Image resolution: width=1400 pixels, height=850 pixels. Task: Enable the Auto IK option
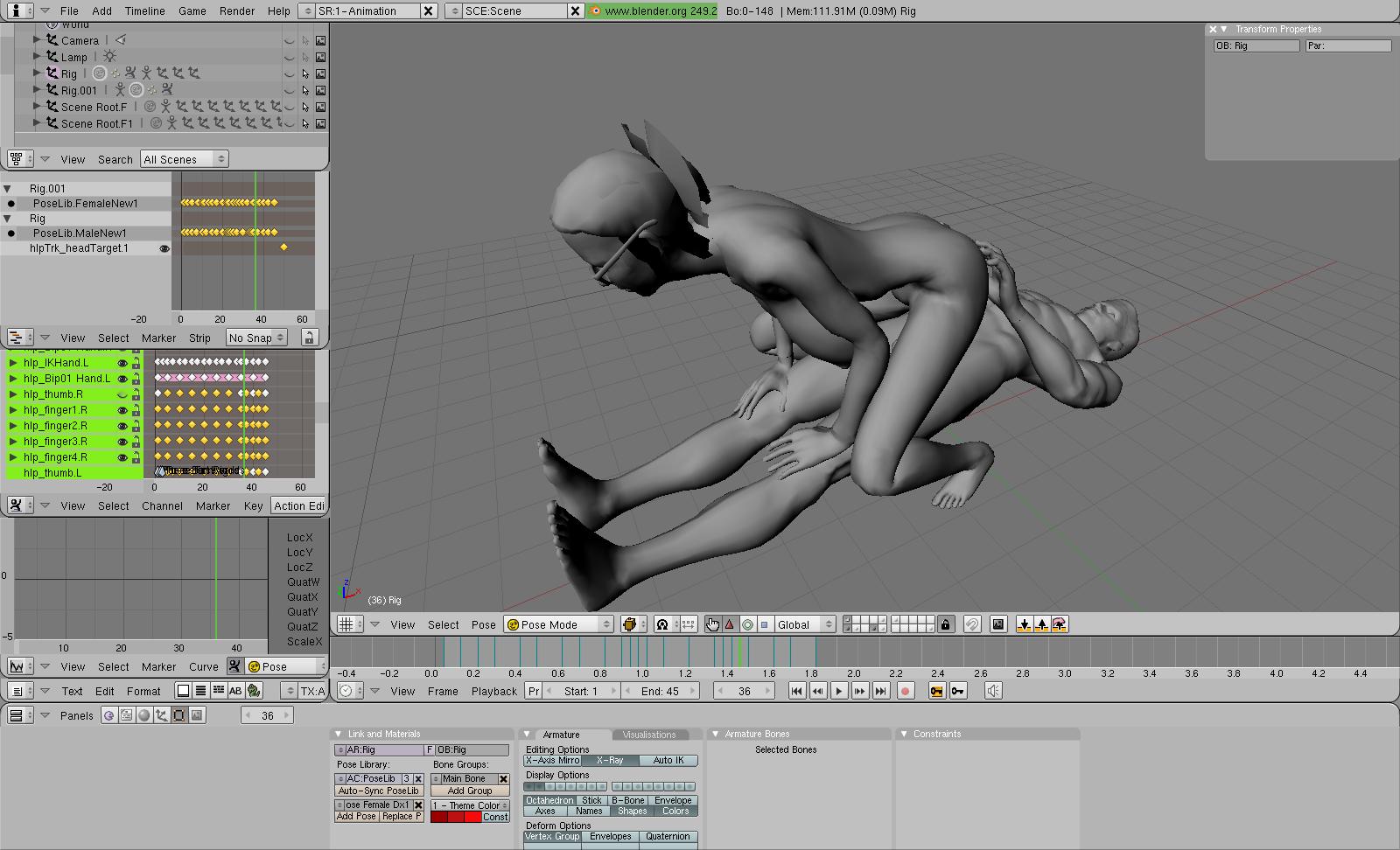[668, 761]
